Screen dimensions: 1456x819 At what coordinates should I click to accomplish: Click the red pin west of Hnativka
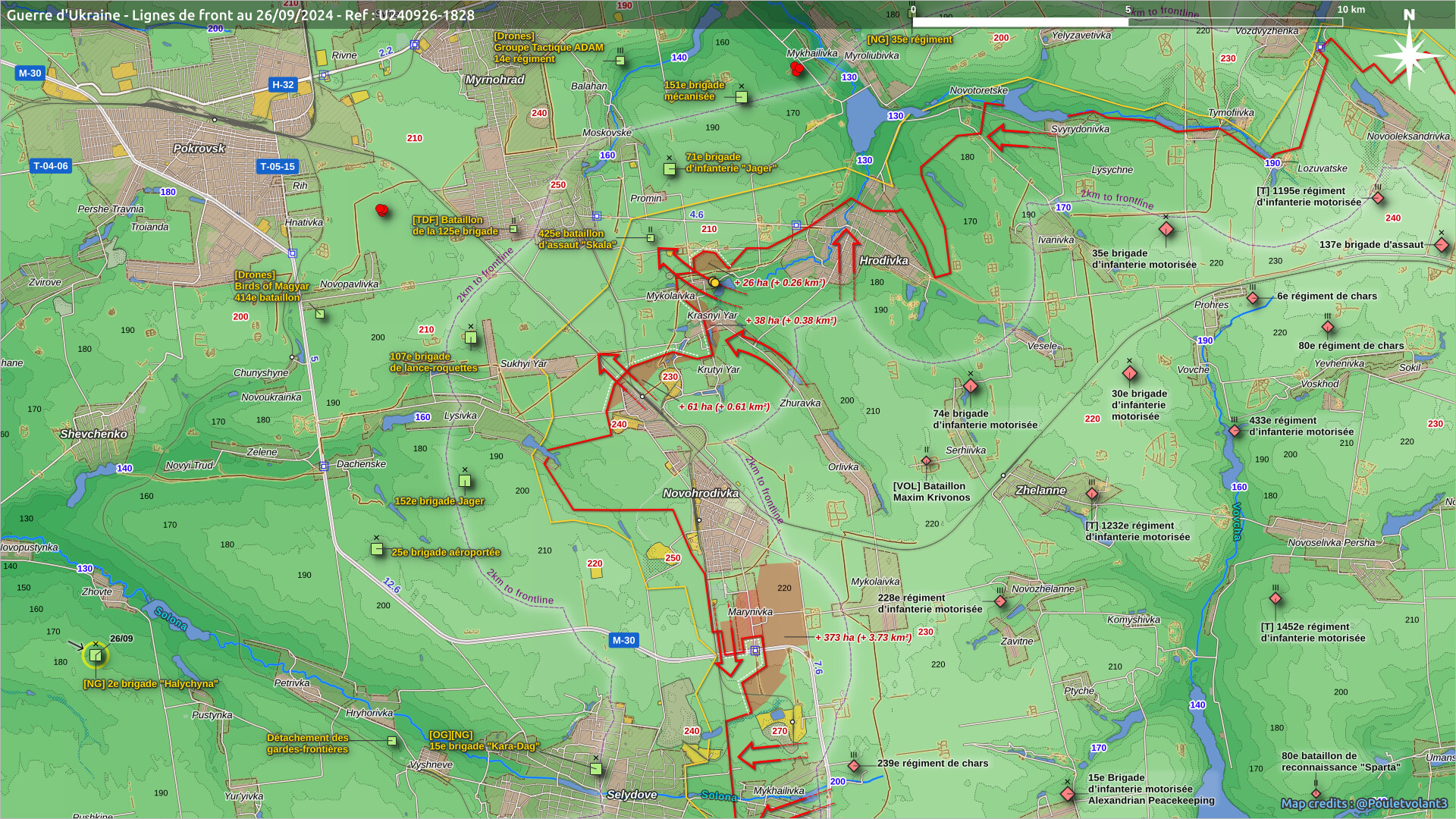(381, 210)
